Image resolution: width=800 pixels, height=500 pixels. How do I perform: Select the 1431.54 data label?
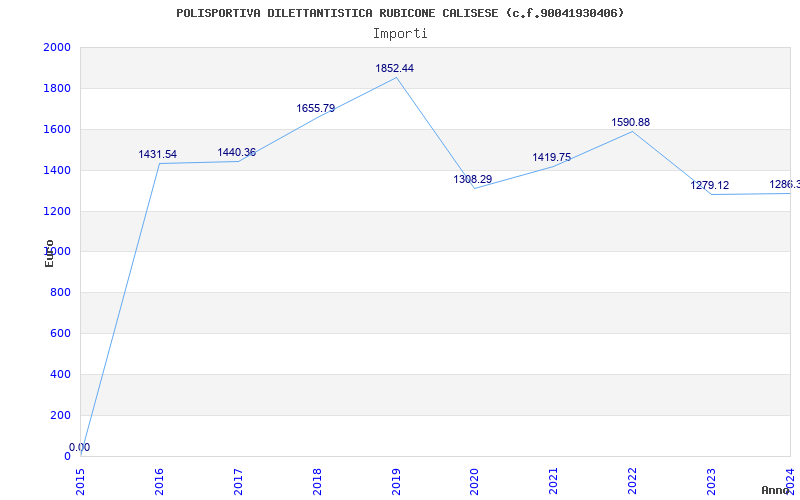pos(158,155)
